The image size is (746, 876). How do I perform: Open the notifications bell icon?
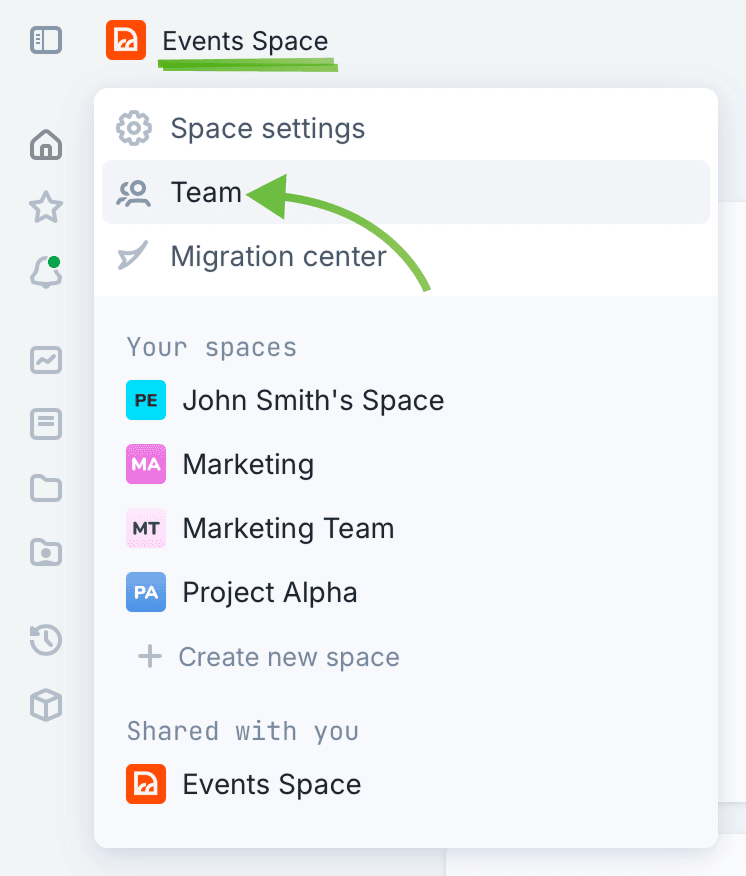(46, 272)
